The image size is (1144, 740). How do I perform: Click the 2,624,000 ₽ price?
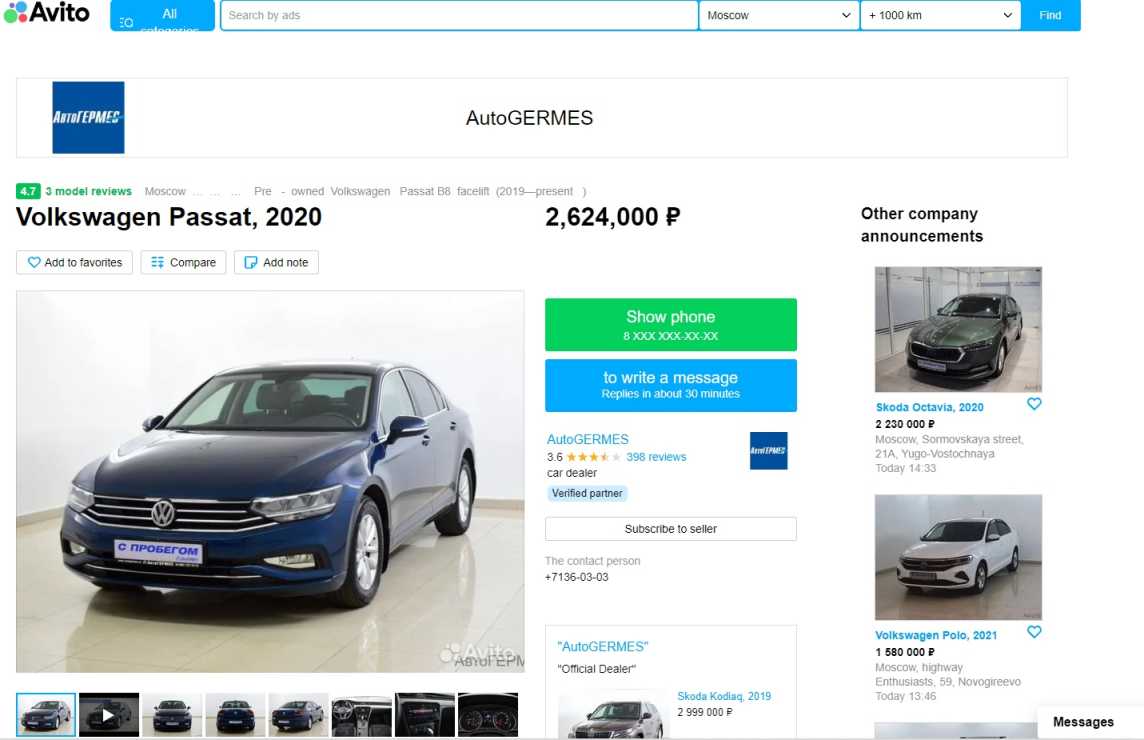pyautogui.click(x=613, y=217)
